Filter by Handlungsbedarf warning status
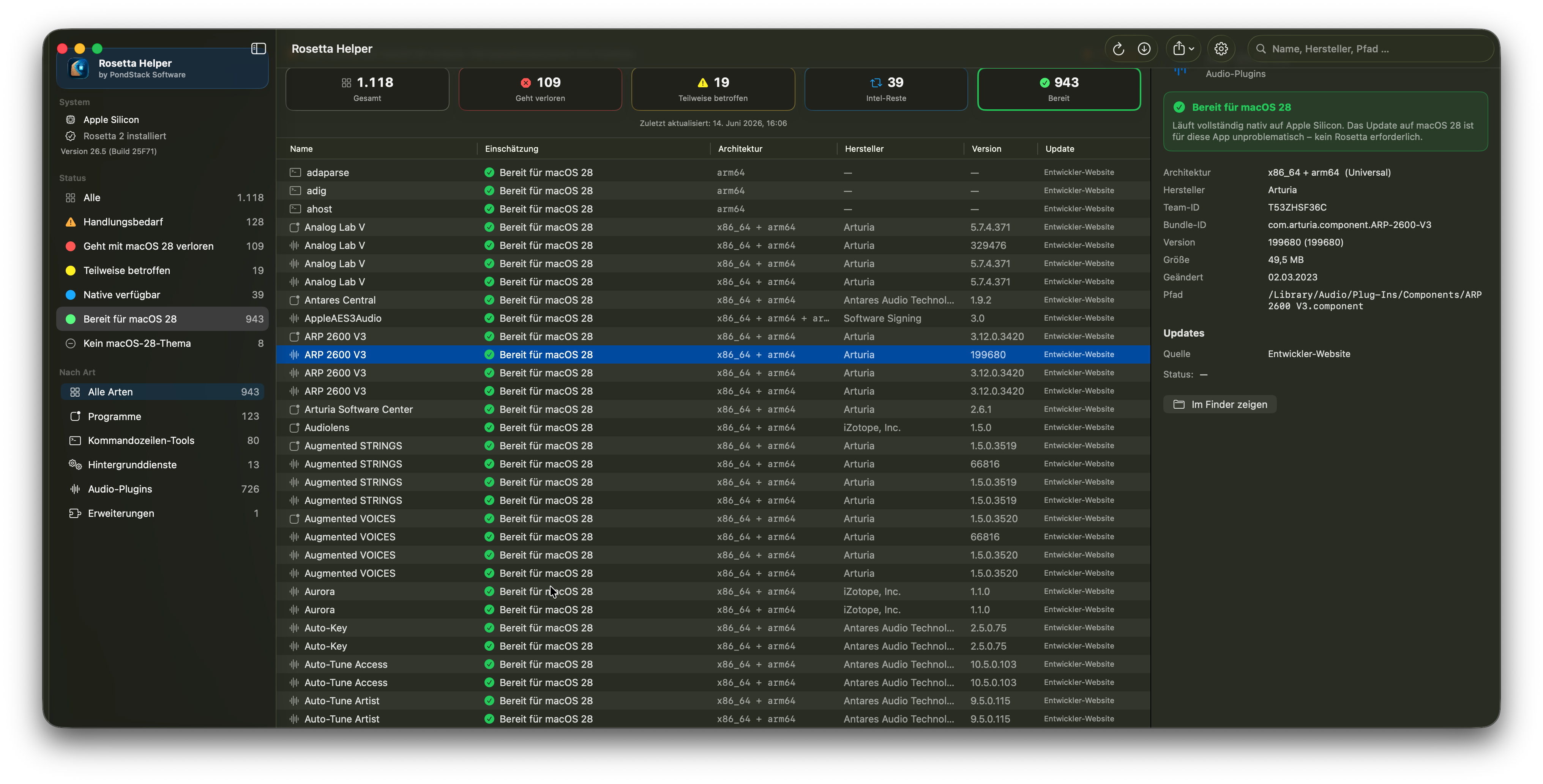 point(163,222)
